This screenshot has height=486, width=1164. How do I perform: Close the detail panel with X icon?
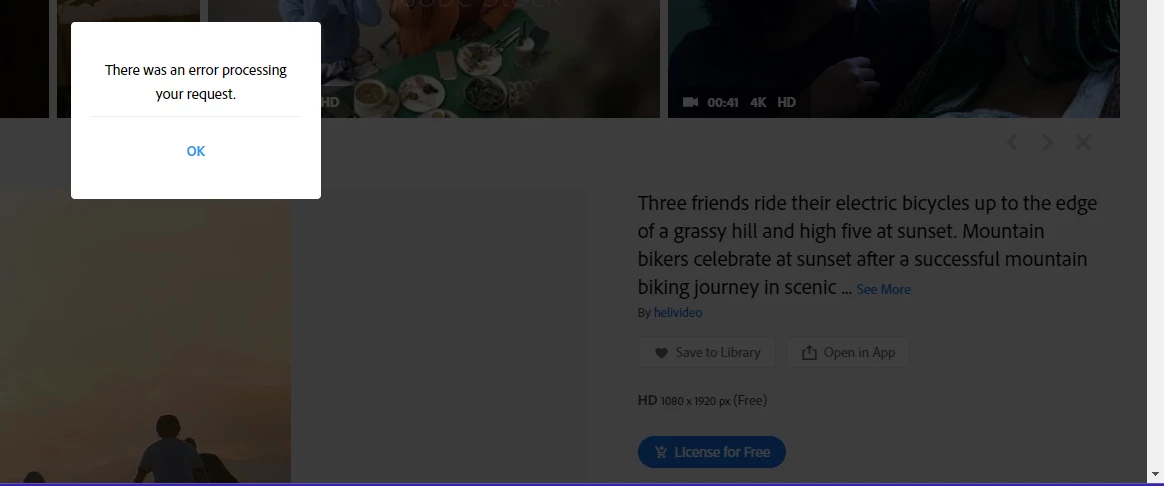[1084, 142]
